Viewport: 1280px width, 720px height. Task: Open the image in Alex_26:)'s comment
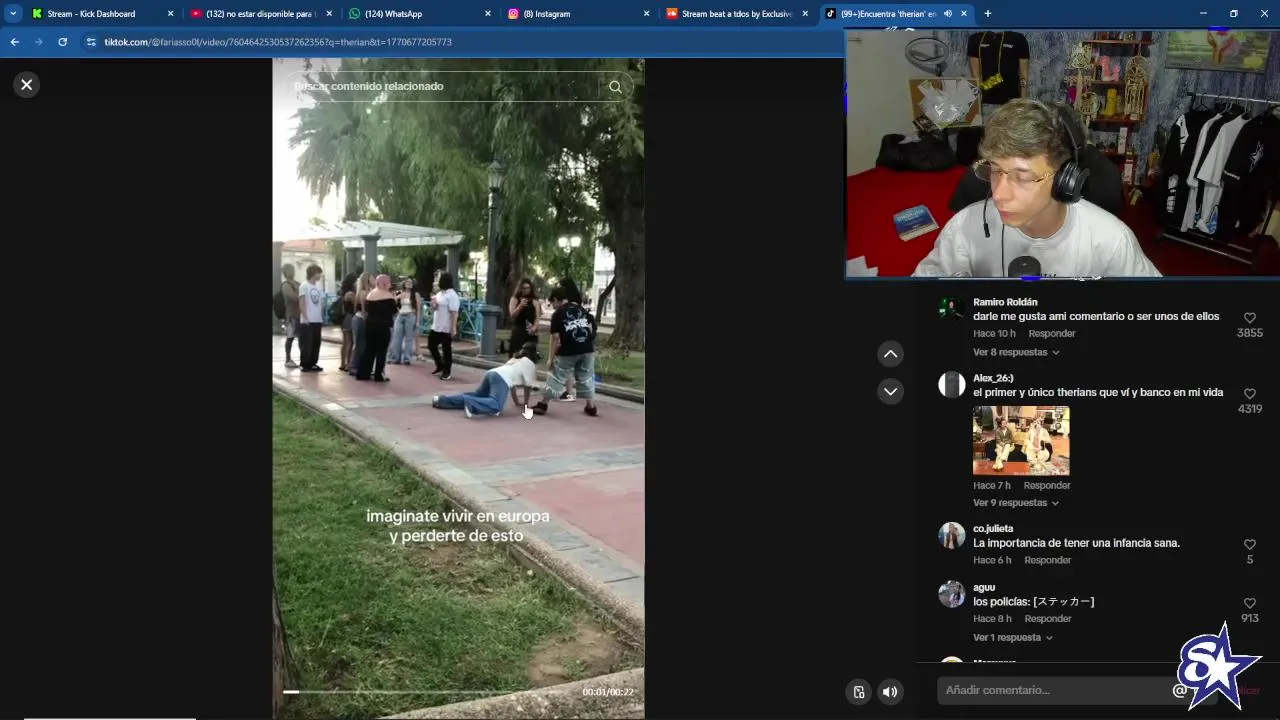click(1021, 441)
